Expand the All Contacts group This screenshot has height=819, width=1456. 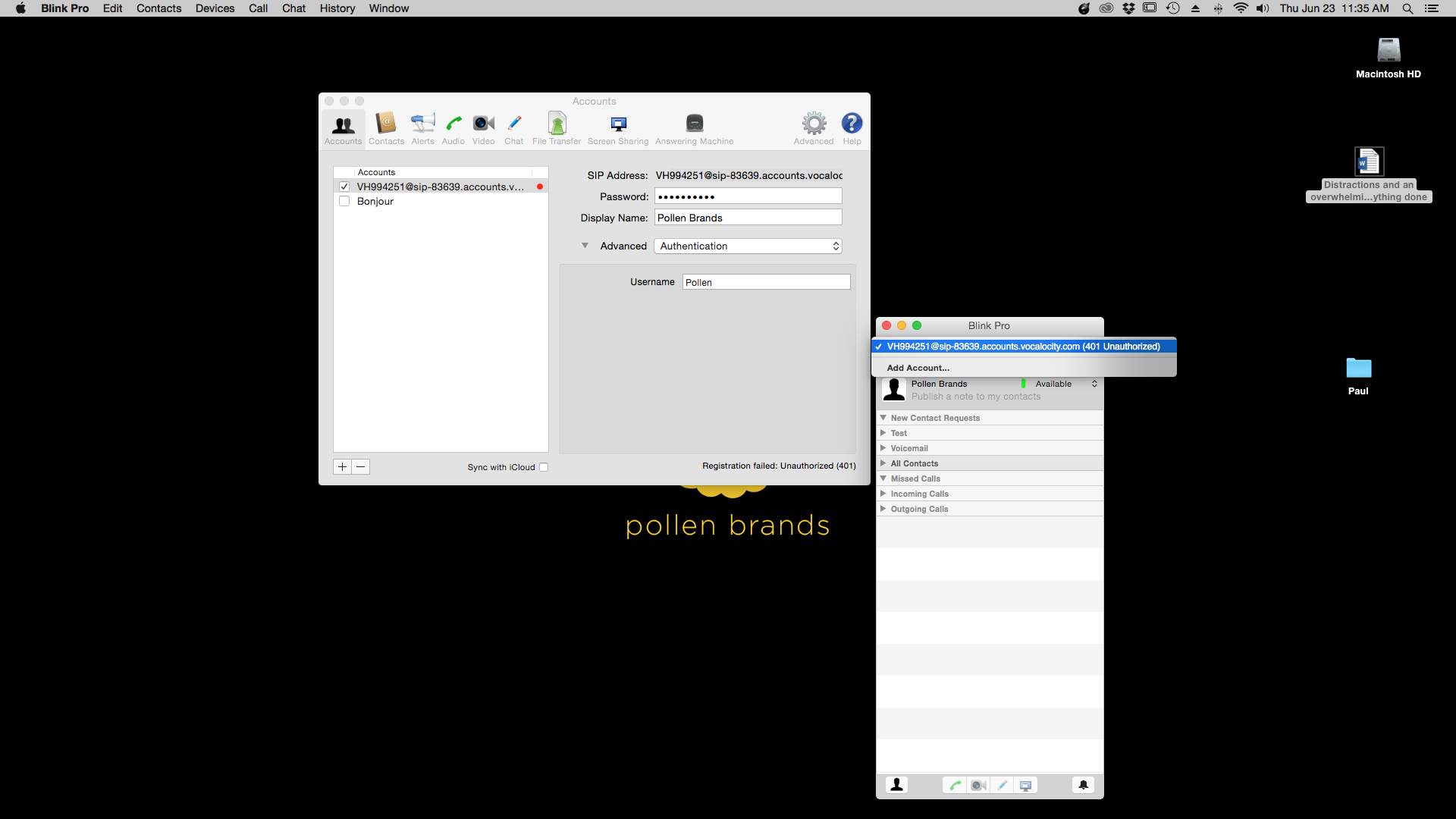[x=883, y=463]
